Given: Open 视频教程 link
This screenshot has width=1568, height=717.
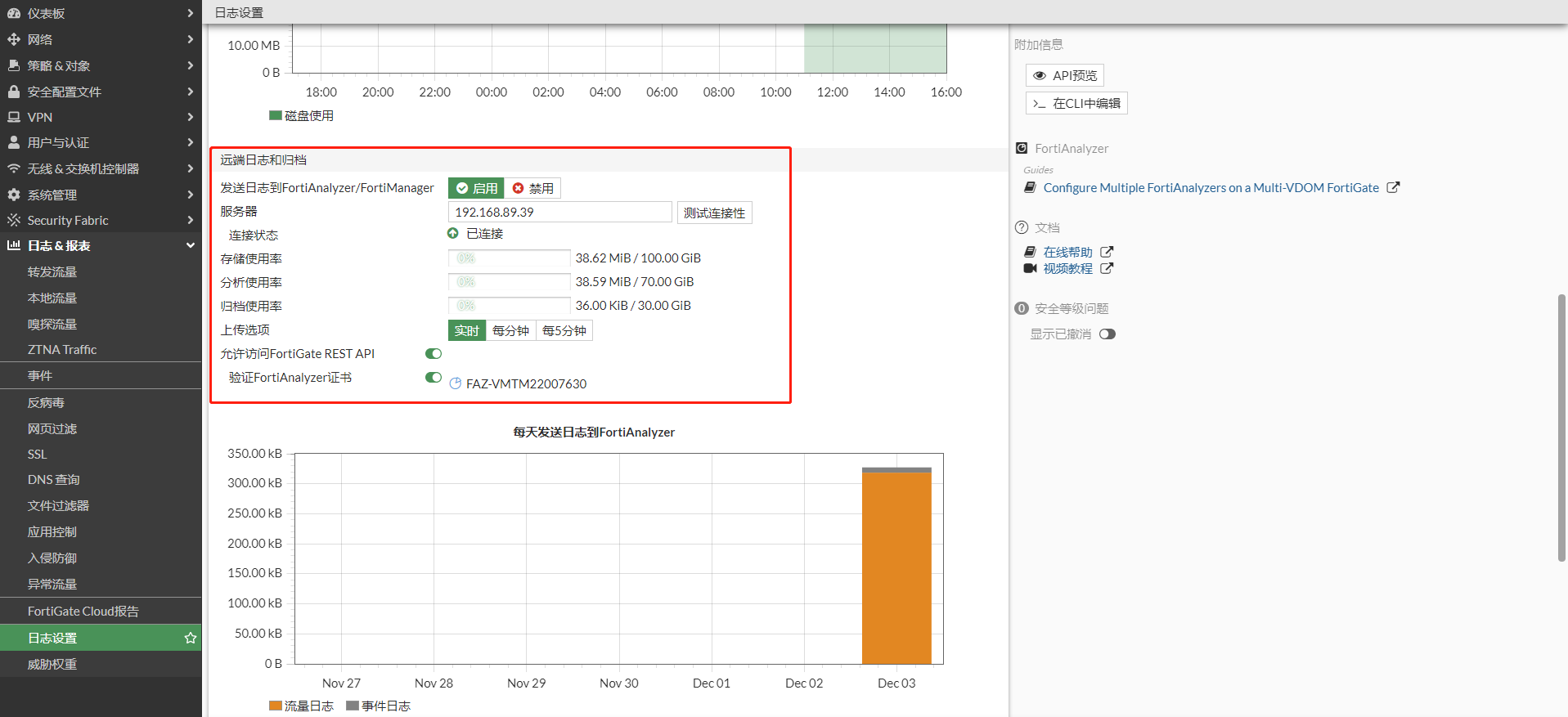Looking at the screenshot, I should [x=1067, y=268].
